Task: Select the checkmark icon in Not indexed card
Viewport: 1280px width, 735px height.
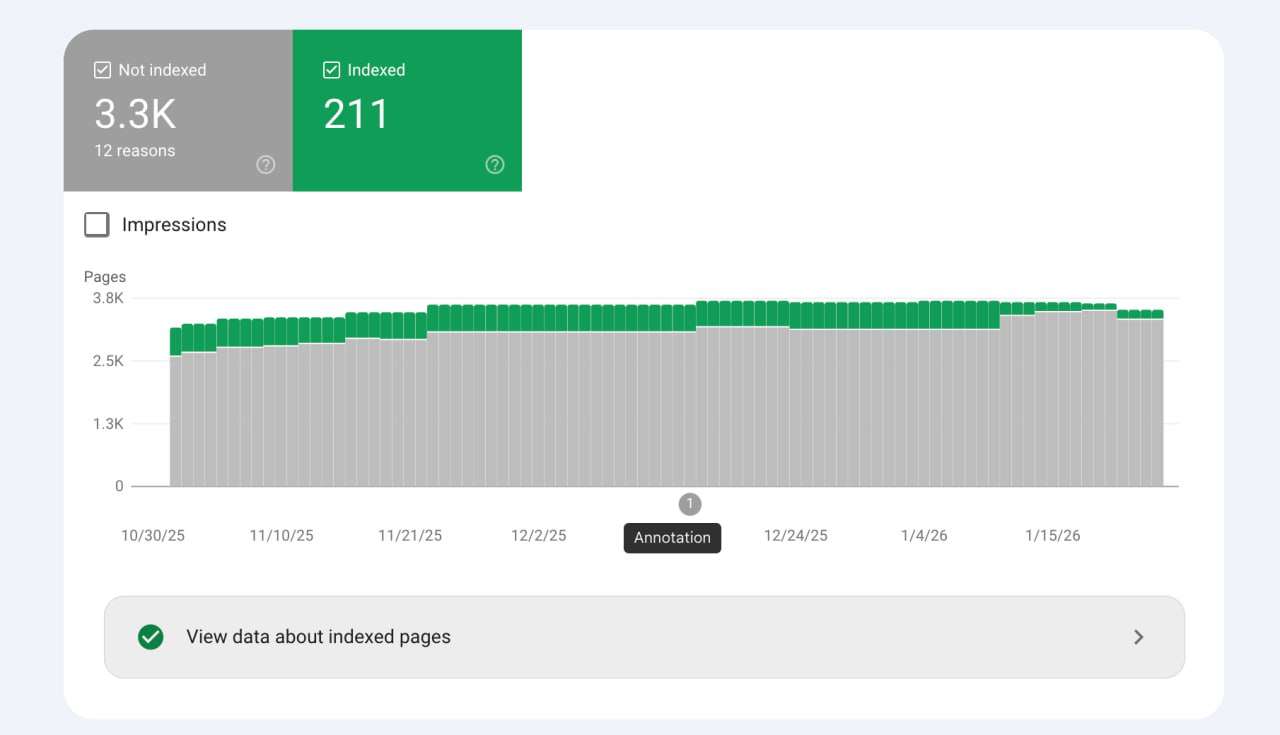Action: (x=101, y=69)
